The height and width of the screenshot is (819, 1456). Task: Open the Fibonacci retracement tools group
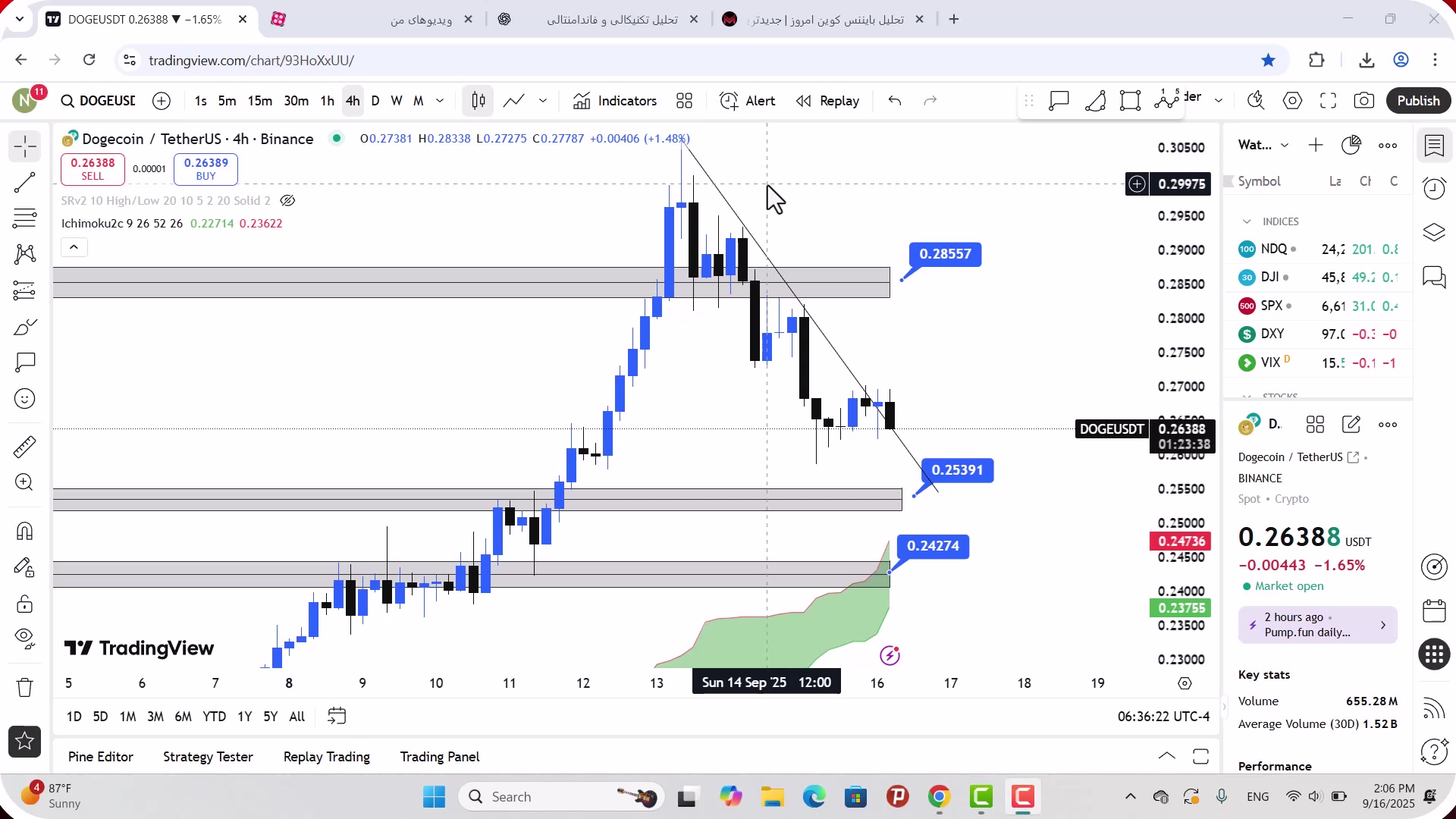point(25,218)
